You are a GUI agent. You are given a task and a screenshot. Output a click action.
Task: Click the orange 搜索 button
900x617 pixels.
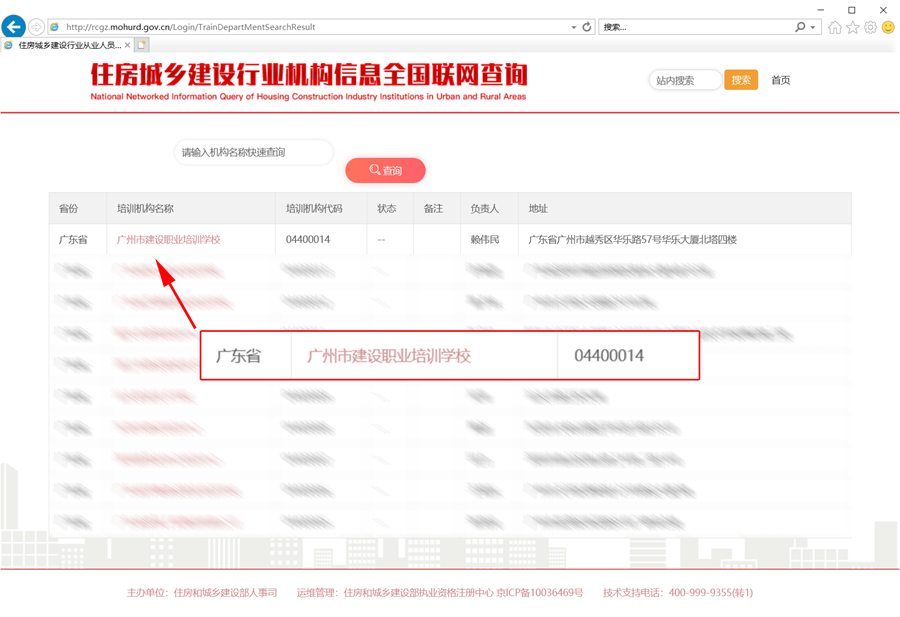click(x=741, y=80)
